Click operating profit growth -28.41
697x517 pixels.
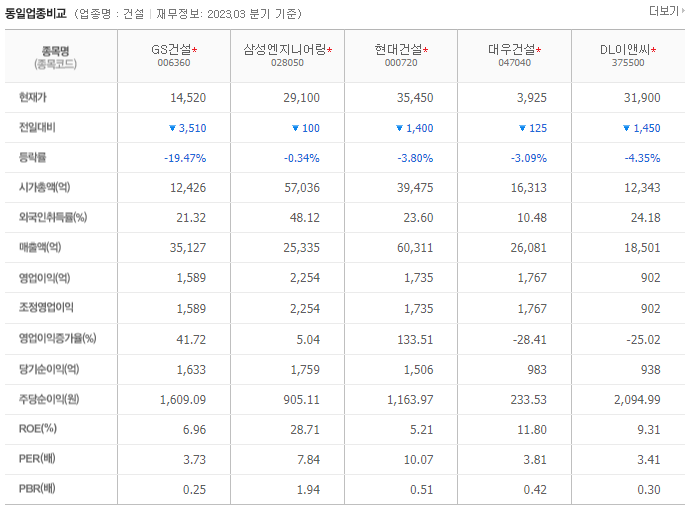coord(529,340)
